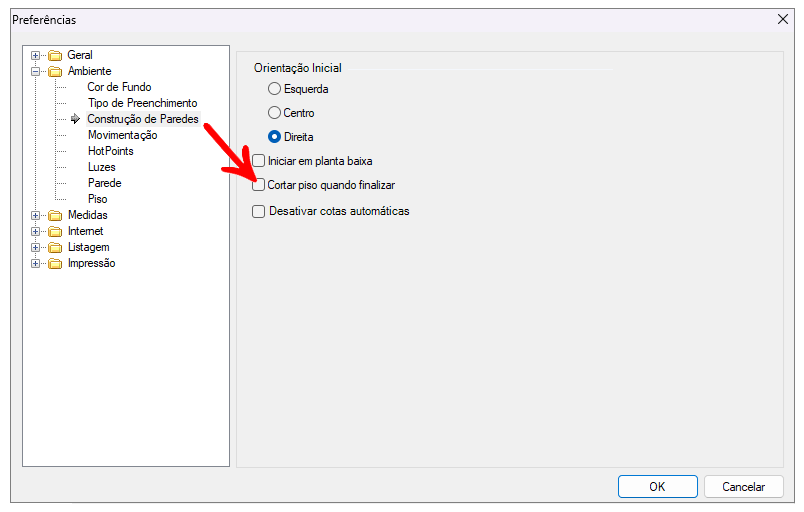
Task: Click the Medidas folder icon
Action: (55, 215)
